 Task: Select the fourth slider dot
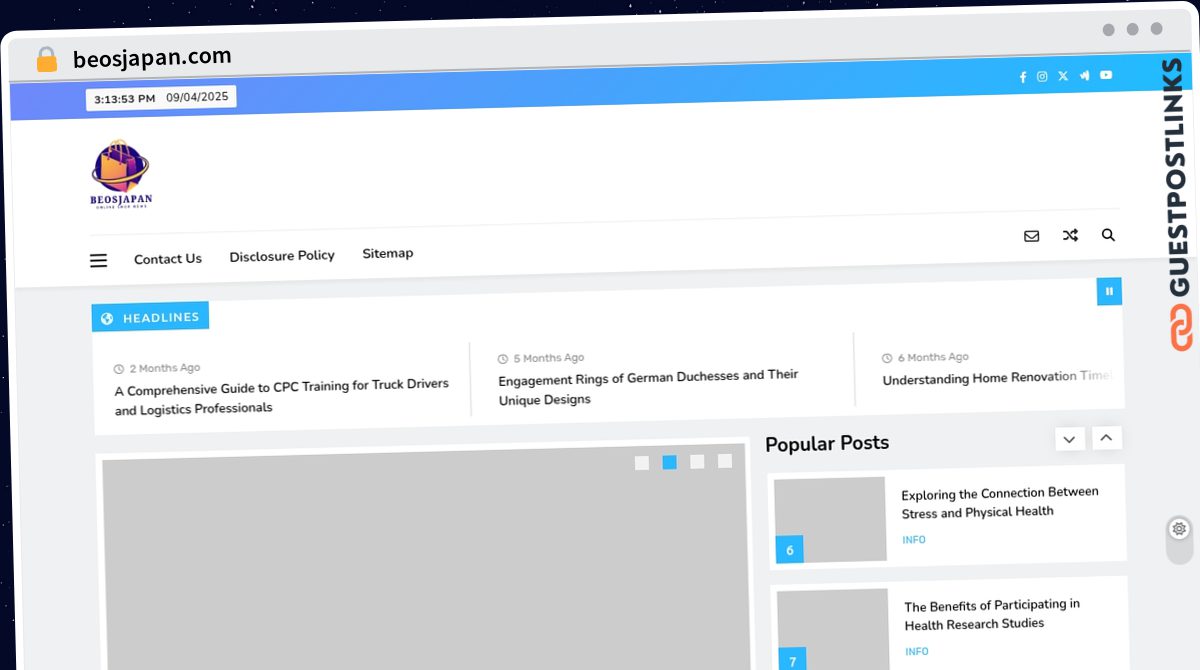pos(725,461)
